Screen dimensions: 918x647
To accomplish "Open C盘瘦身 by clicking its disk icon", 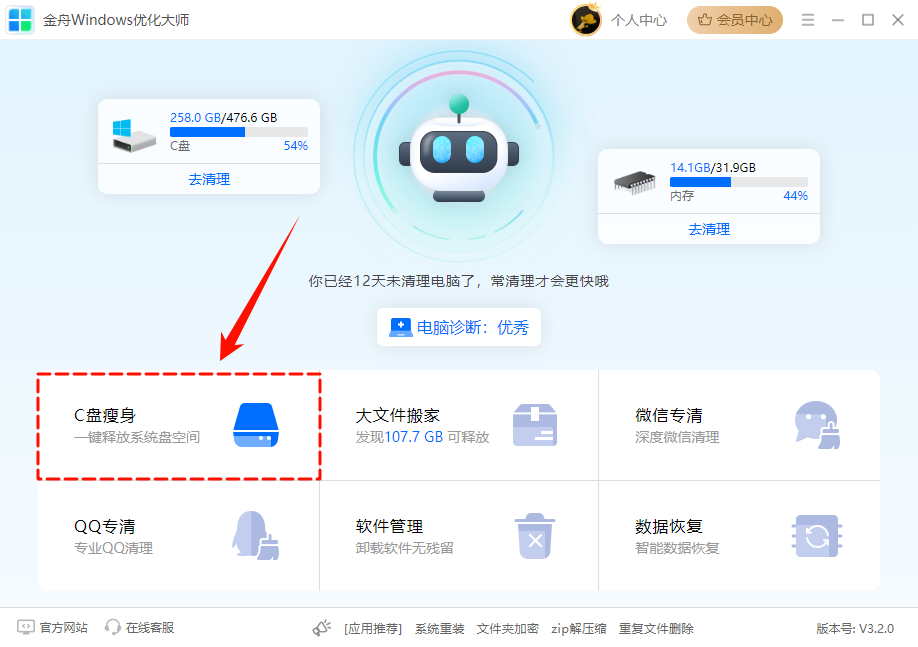I will point(258,424).
